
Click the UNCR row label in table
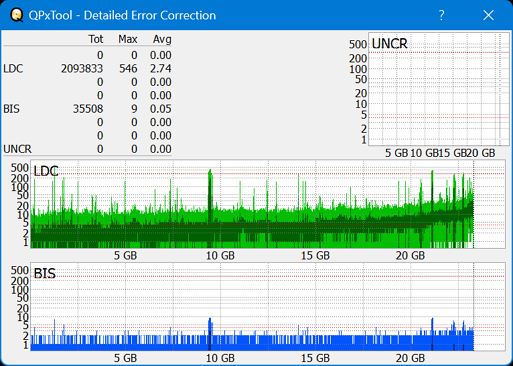17,149
